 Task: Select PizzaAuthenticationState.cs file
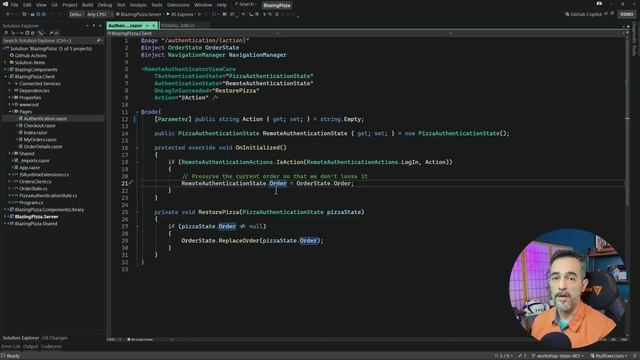(x=48, y=196)
